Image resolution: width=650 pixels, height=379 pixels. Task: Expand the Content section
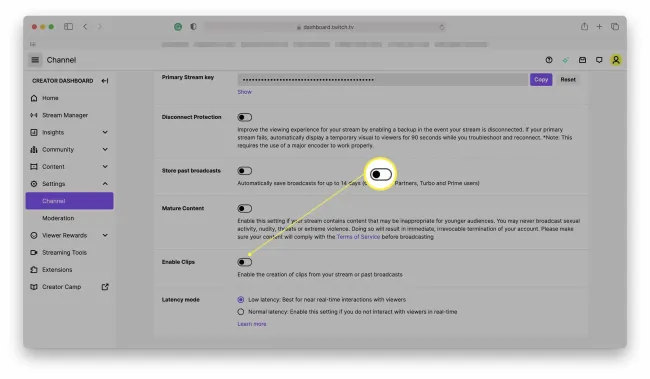point(105,167)
